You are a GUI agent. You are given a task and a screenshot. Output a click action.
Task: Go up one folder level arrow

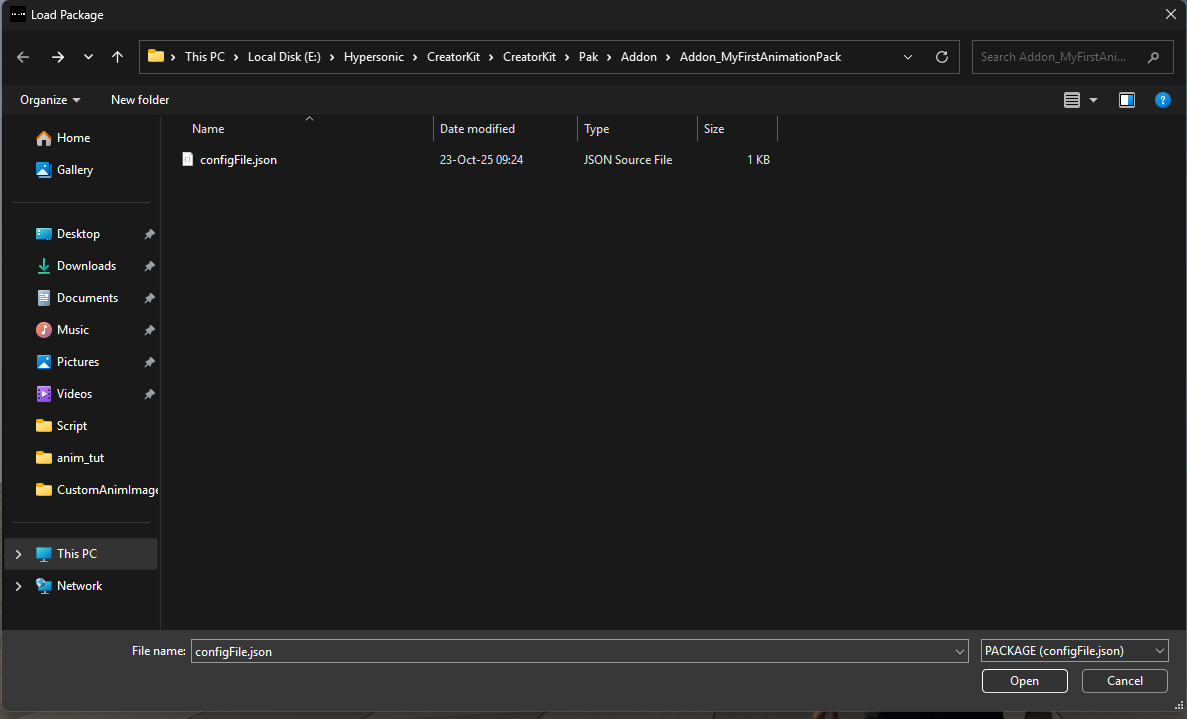(117, 57)
